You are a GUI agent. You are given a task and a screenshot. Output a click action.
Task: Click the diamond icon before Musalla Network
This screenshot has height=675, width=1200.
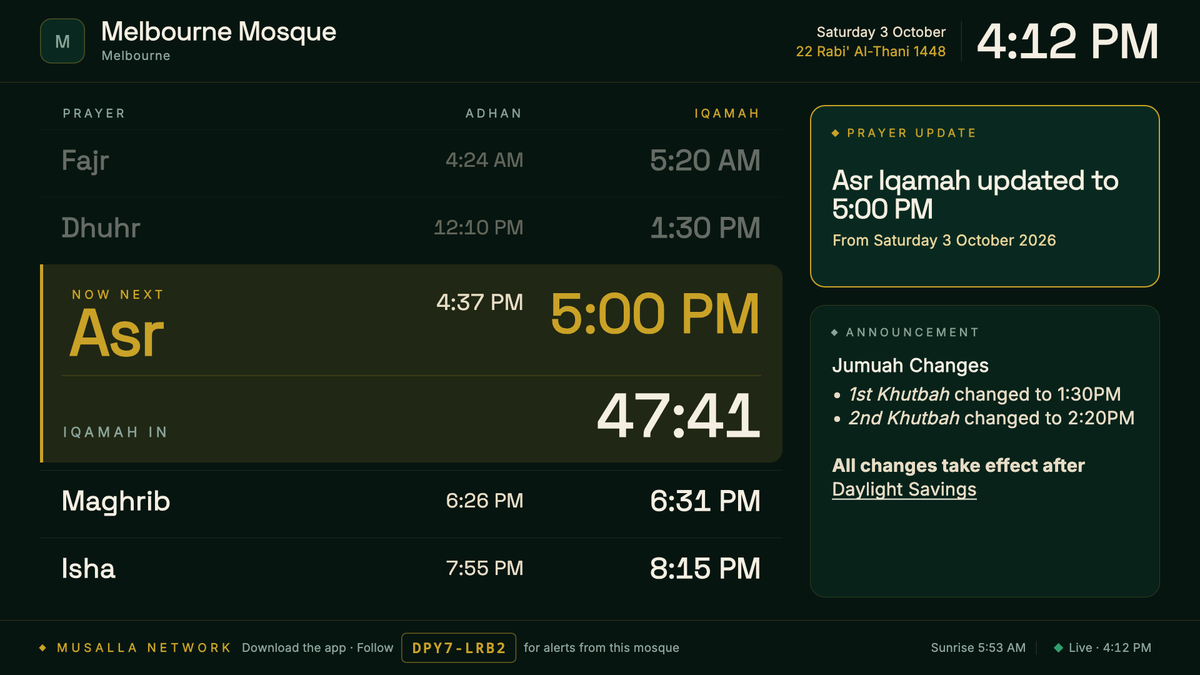[x=43, y=648]
